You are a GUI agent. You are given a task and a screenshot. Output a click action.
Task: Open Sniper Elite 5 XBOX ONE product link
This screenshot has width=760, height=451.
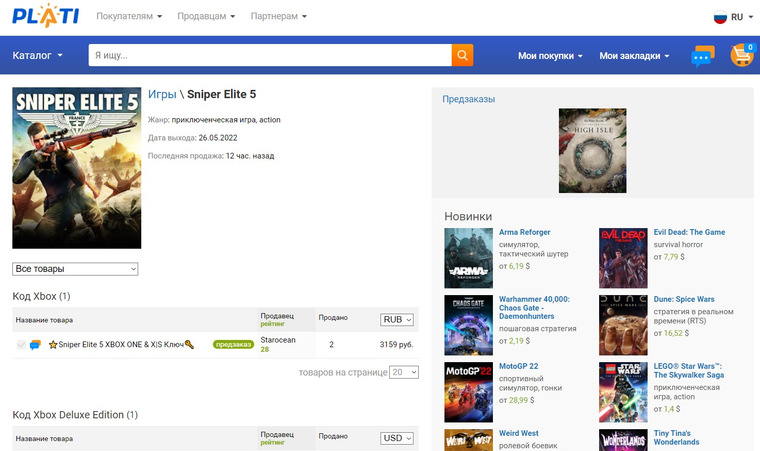point(121,345)
